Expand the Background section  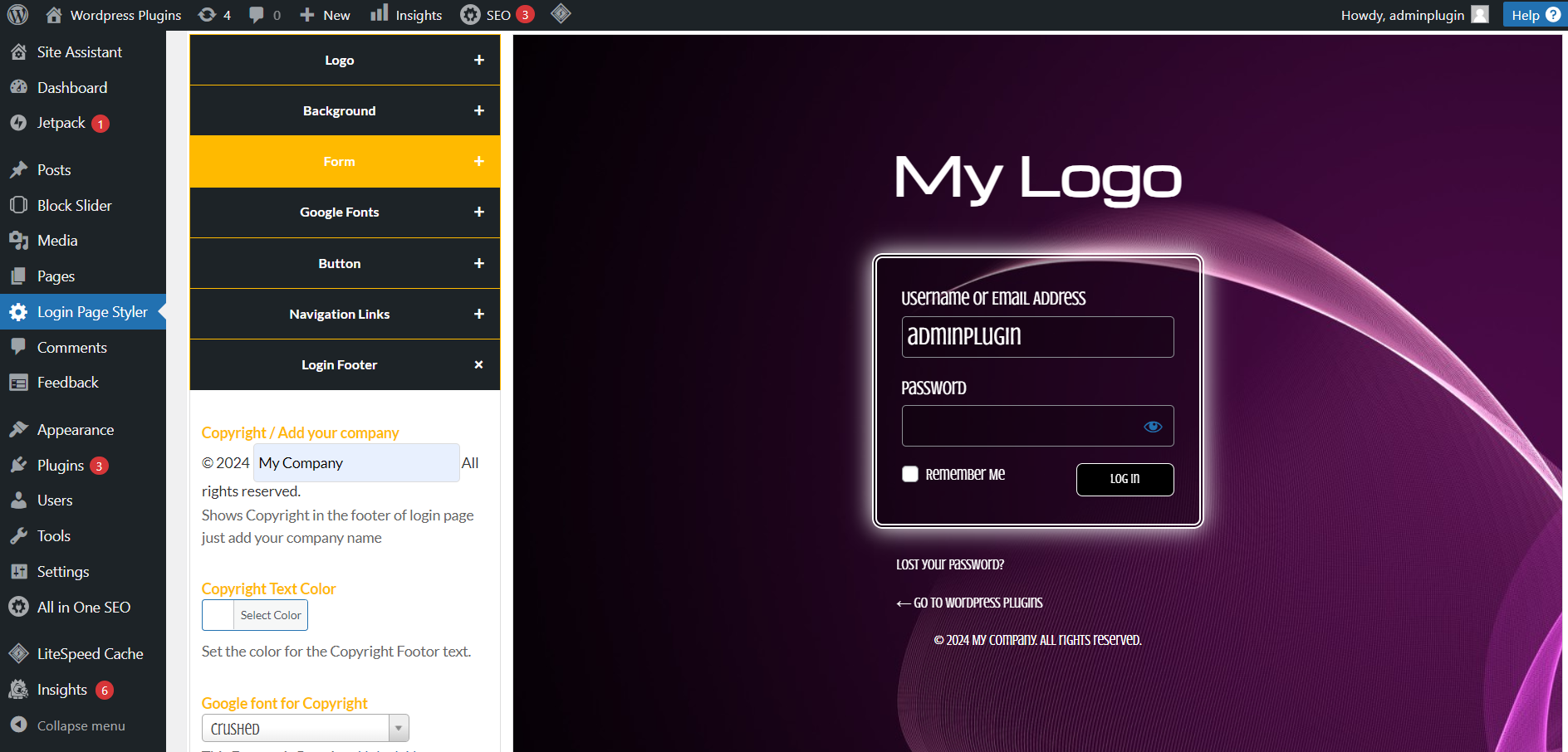(345, 110)
